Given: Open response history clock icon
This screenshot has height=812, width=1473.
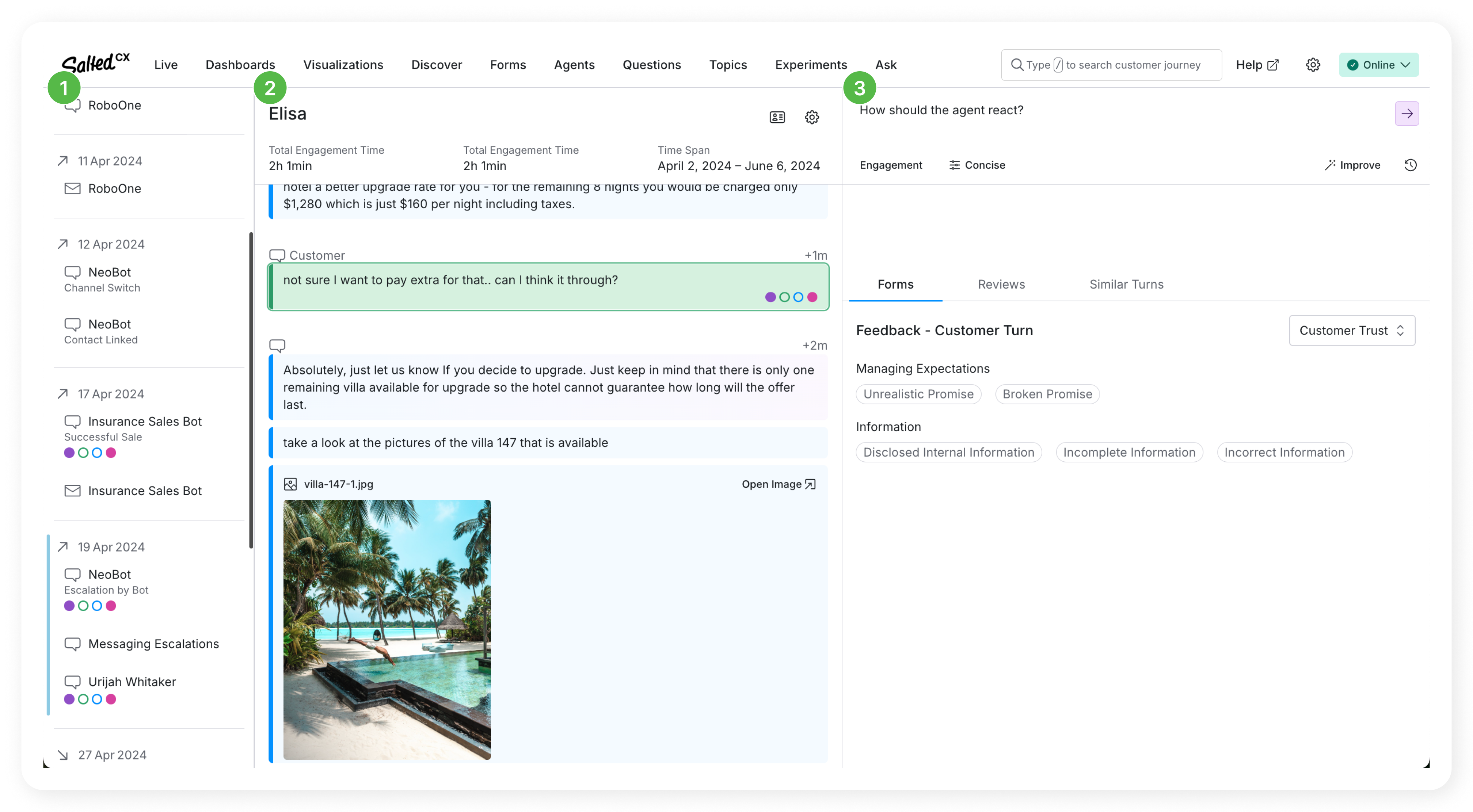Looking at the screenshot, I should 1411,165.
